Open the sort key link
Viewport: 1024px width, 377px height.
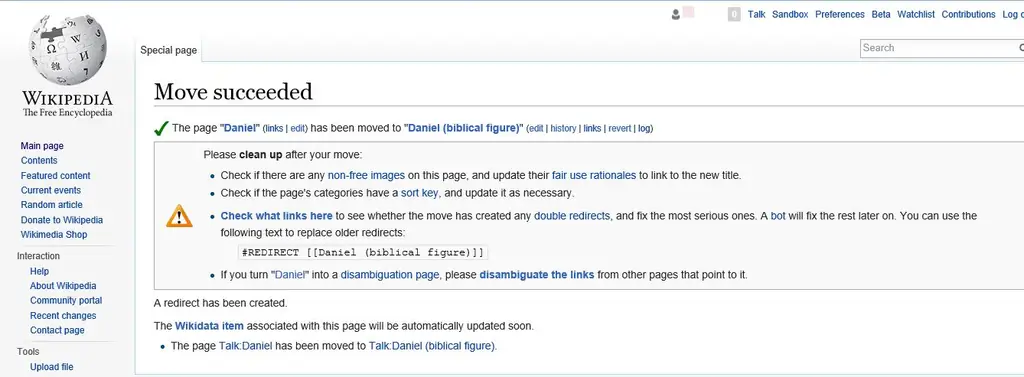point(419,193)
